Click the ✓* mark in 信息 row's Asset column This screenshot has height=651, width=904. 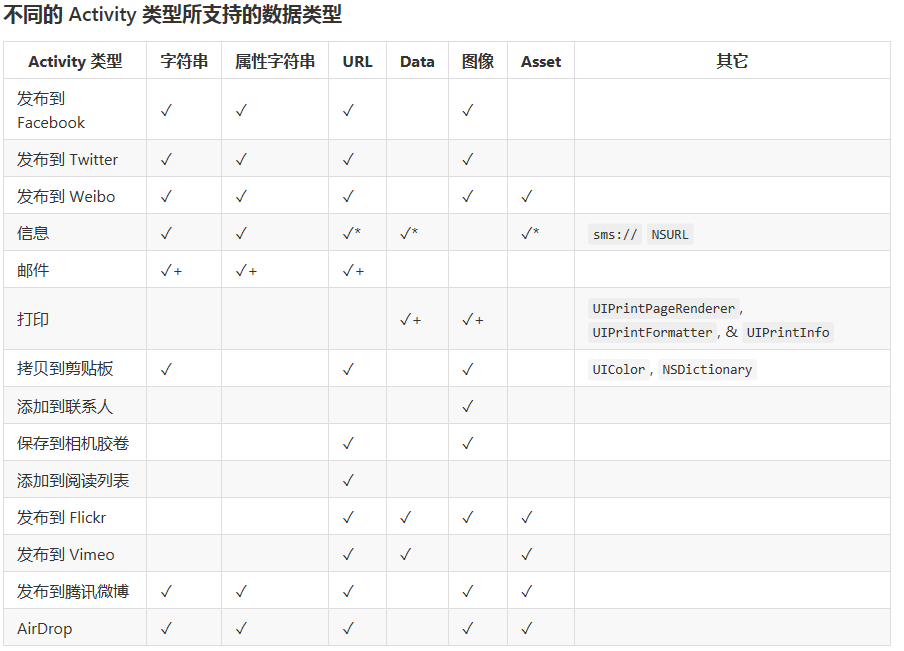[530, 233]
